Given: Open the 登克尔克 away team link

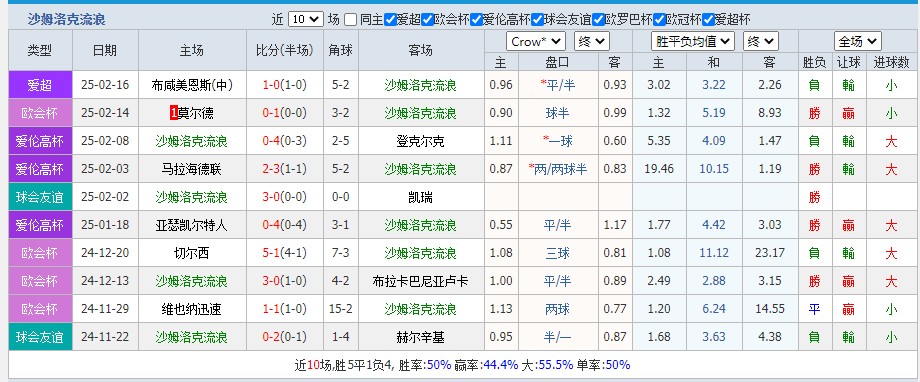Looking at the screenshot, I should (420, 141).
